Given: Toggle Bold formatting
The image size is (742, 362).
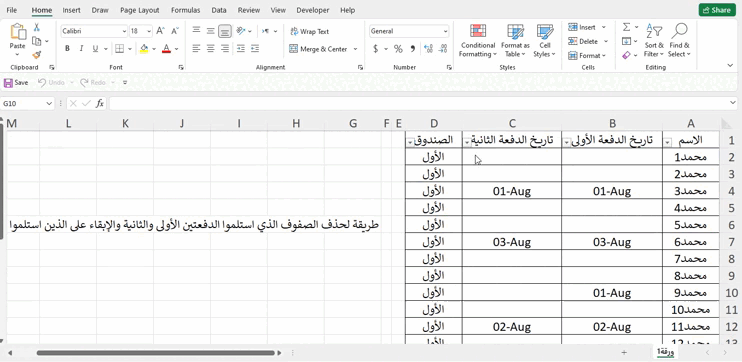Looking at the screenshot, I should pyautogui.click(x=67, y=49).
